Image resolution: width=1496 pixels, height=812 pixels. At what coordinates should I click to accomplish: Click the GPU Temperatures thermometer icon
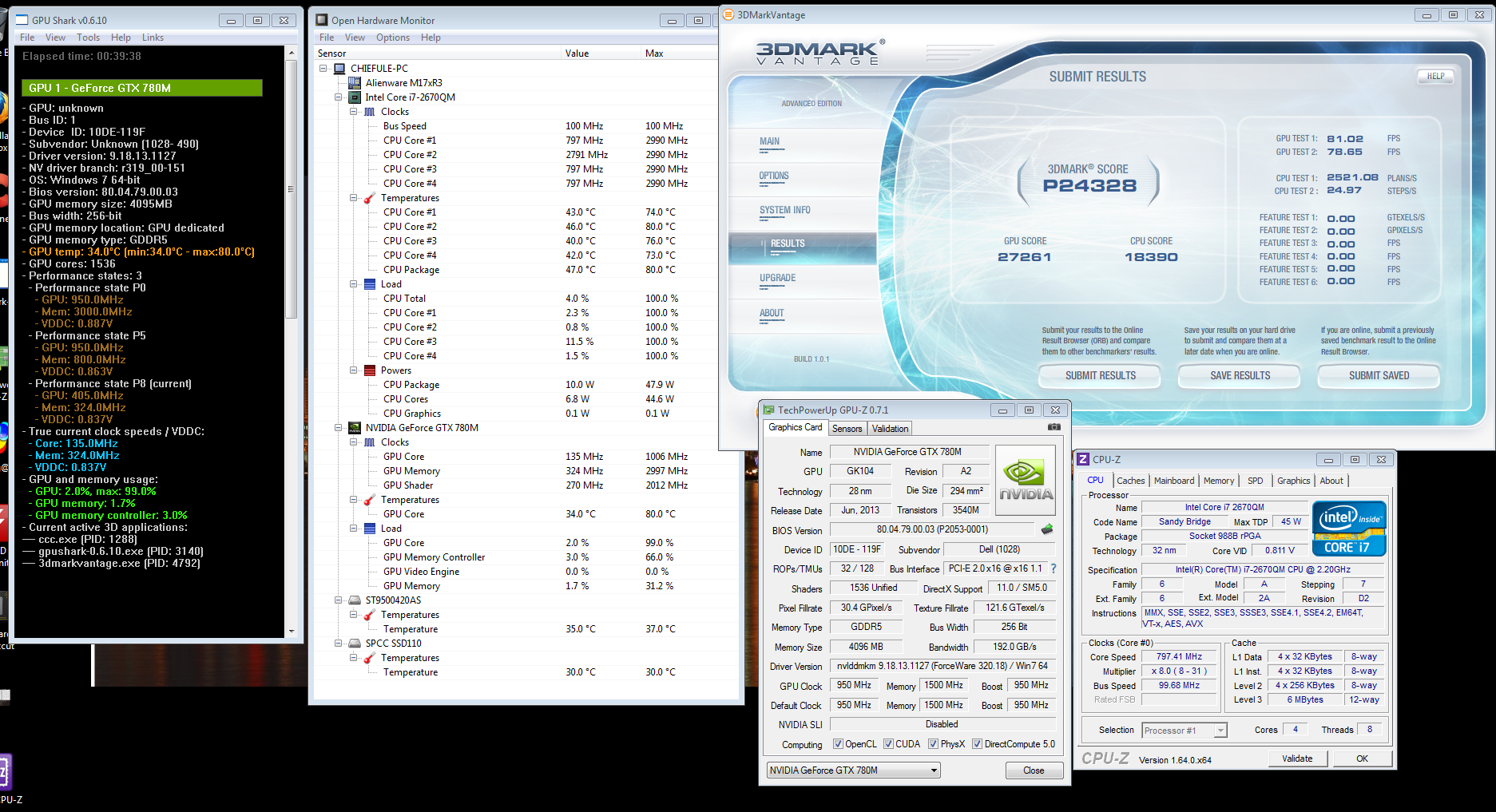pos(370,500)
